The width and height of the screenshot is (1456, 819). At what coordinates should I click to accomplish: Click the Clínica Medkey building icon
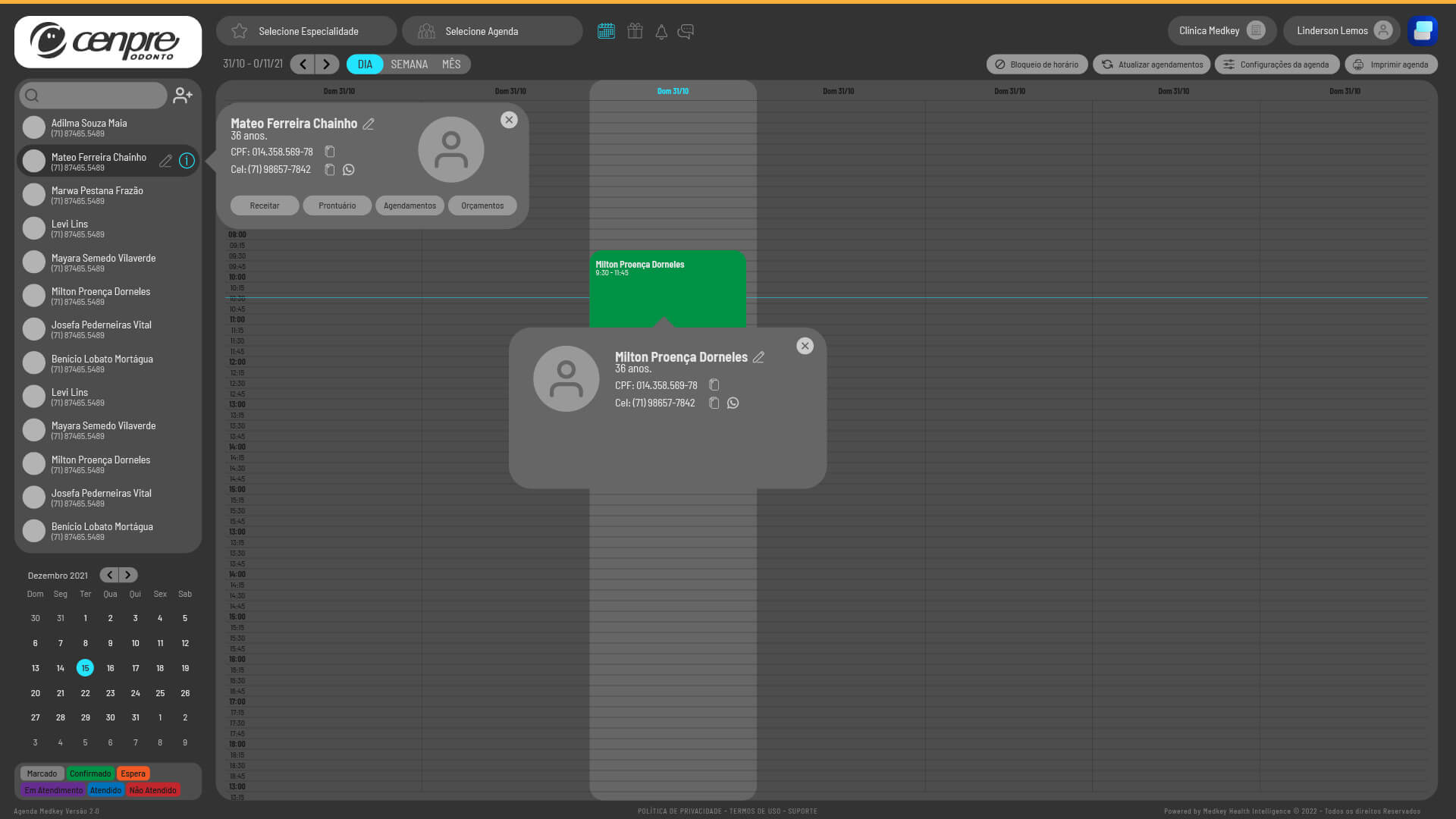tap(1256, 30)
